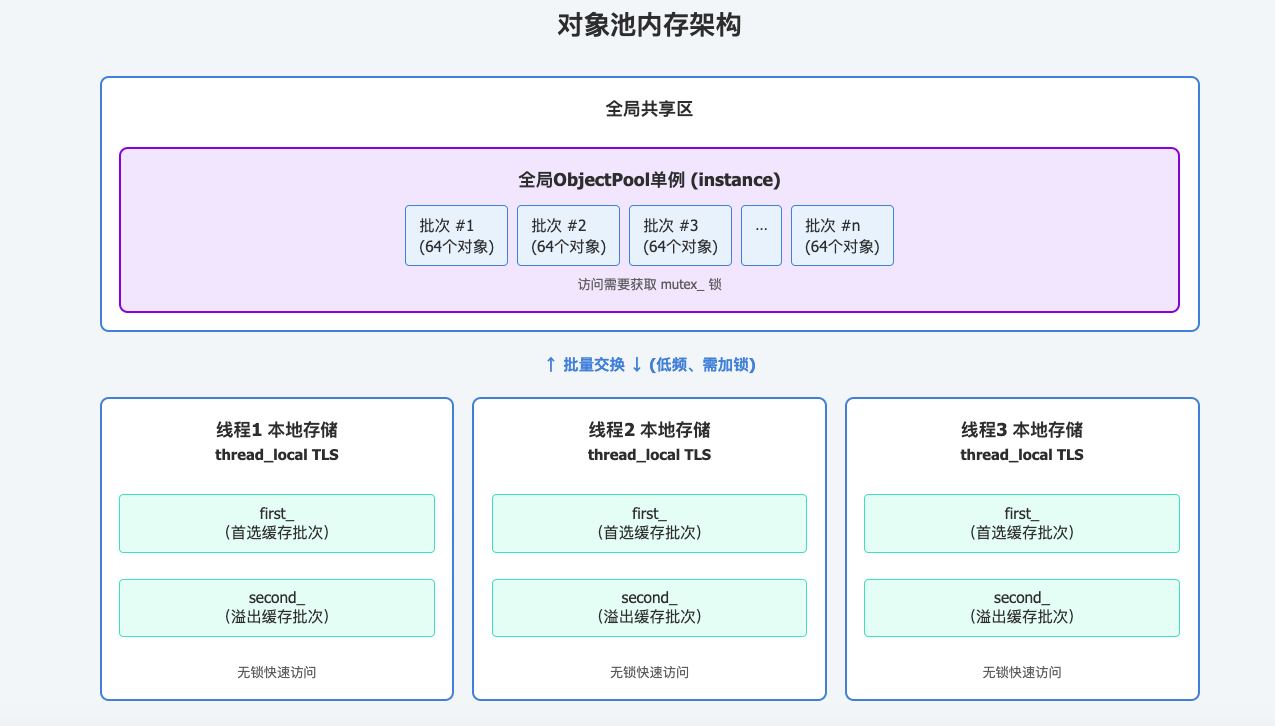Select the second_ box in 线程2

[x=649, y=608]
